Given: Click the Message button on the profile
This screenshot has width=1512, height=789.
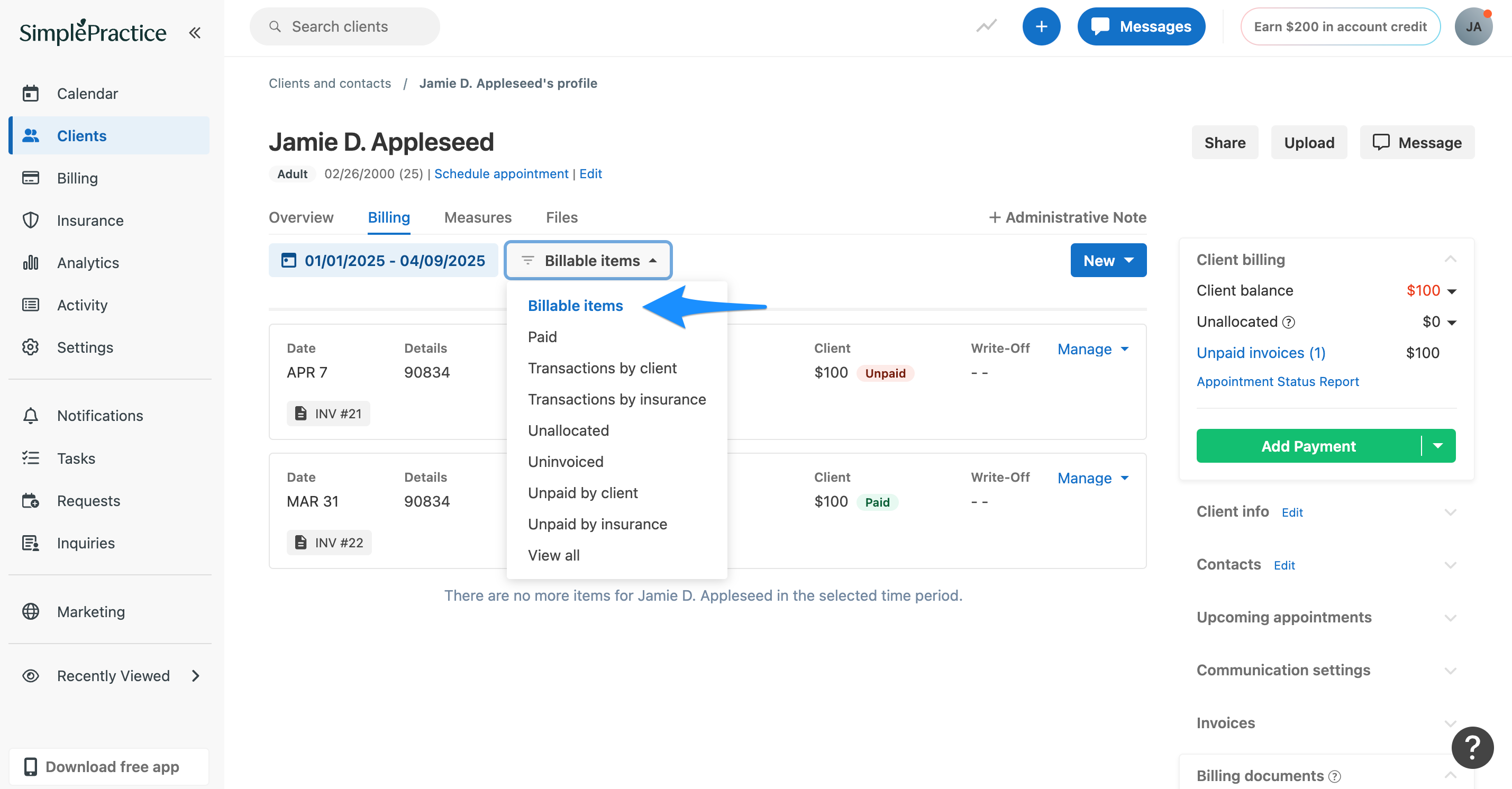Looking at the screenshot, I should 1417,142.
